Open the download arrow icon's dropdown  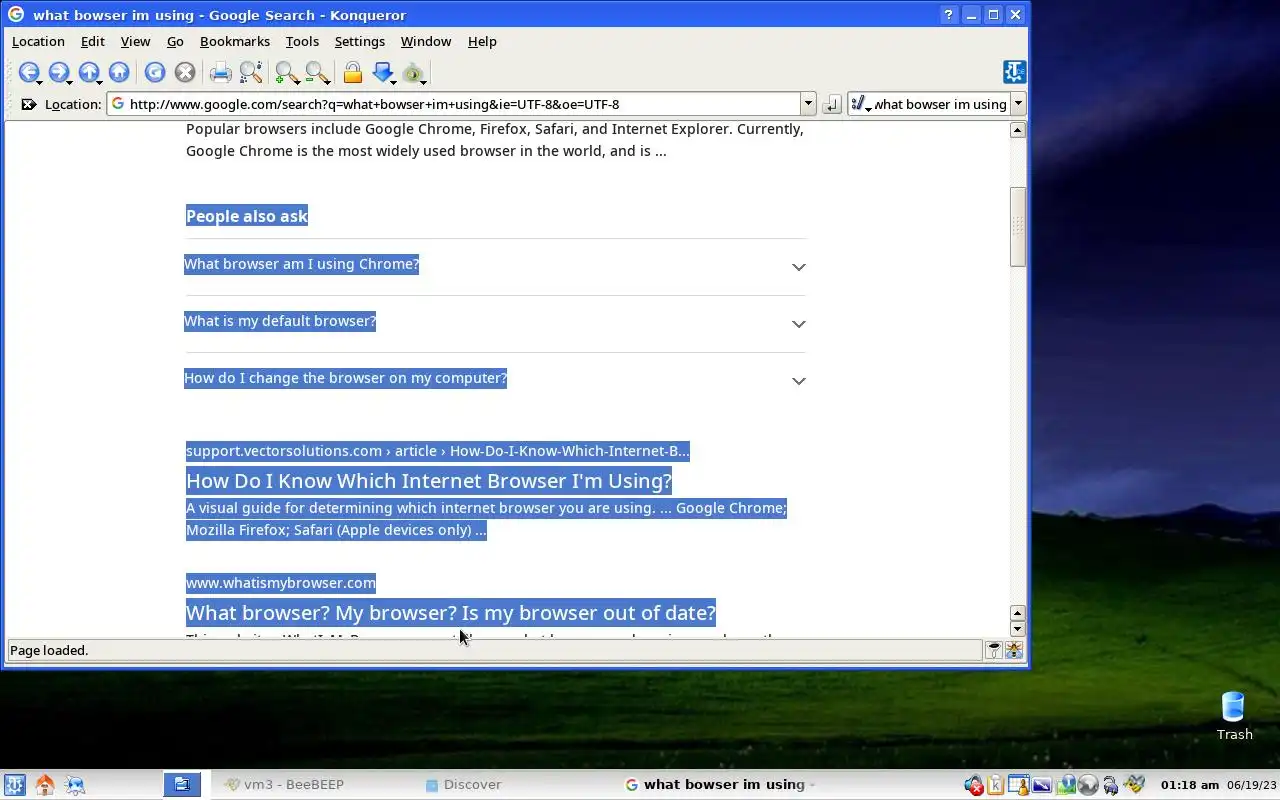click(393, 81)
